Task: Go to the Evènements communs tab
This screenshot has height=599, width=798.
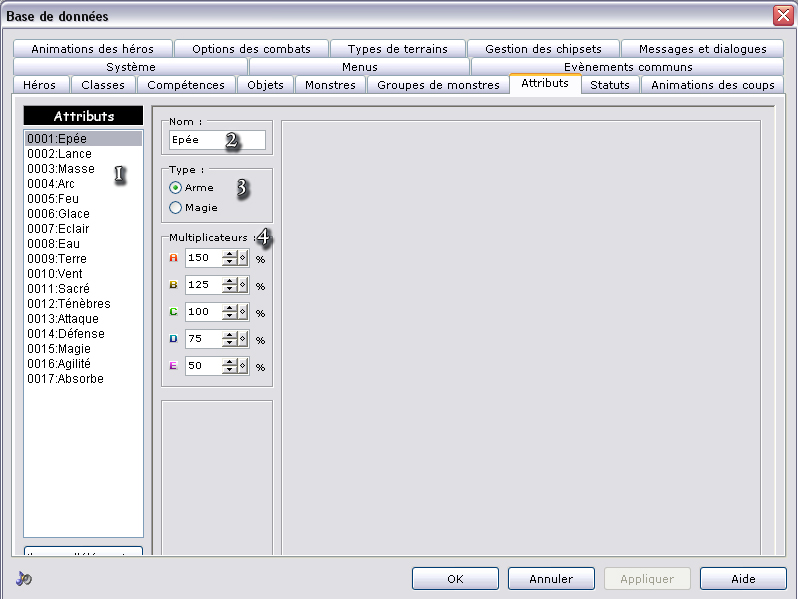Action: click(x=627, y=67)
